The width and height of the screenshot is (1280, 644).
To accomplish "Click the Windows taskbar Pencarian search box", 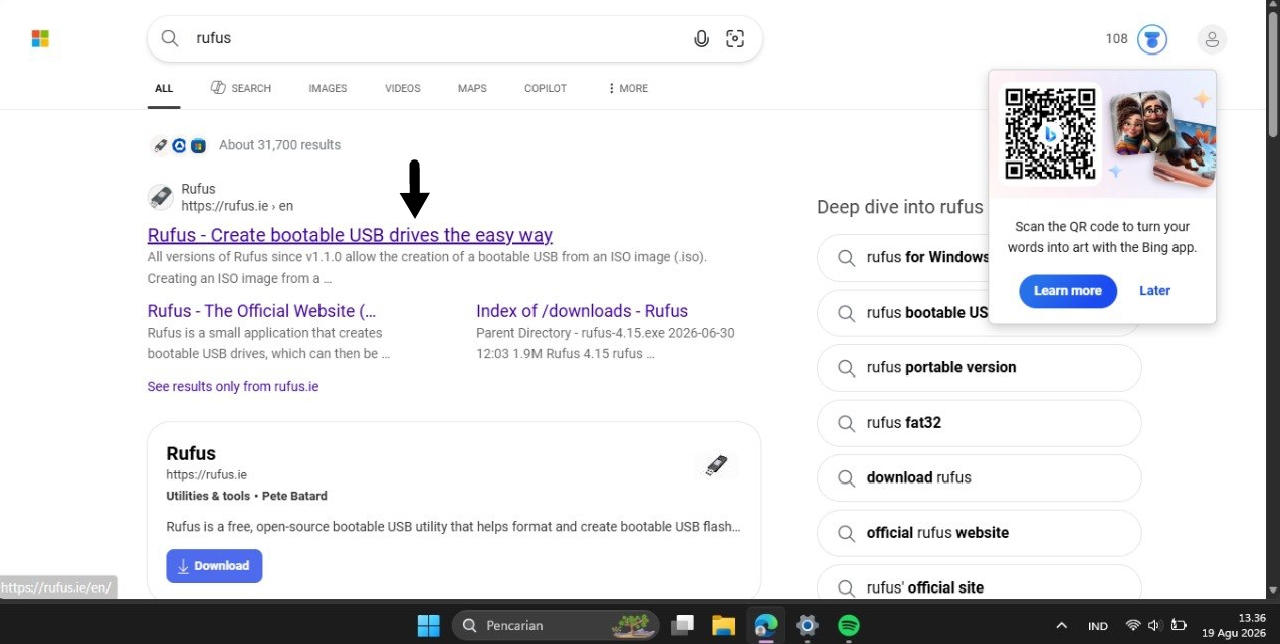I will click(x=556, y=626).
